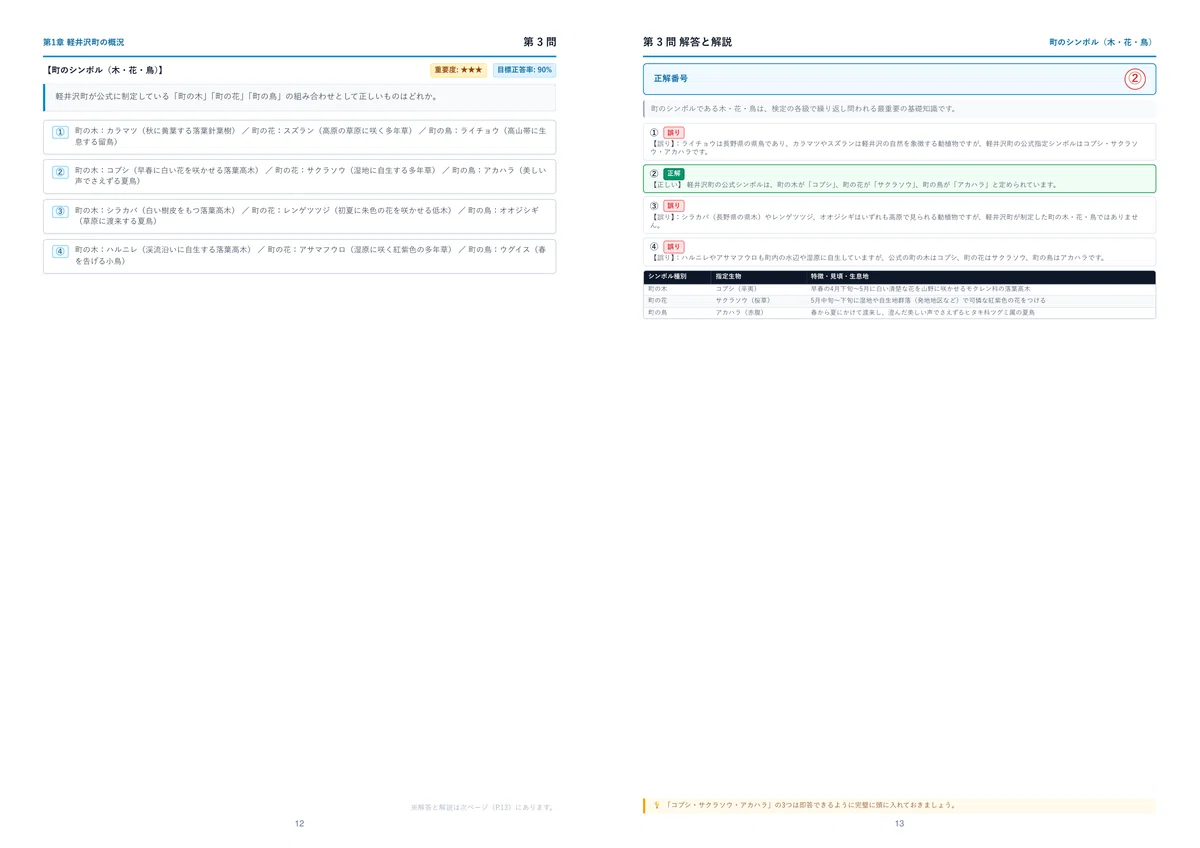Select choice ③ number box on question page
The height and width of the screenshot is (848, 1200).
click(60, 211)
